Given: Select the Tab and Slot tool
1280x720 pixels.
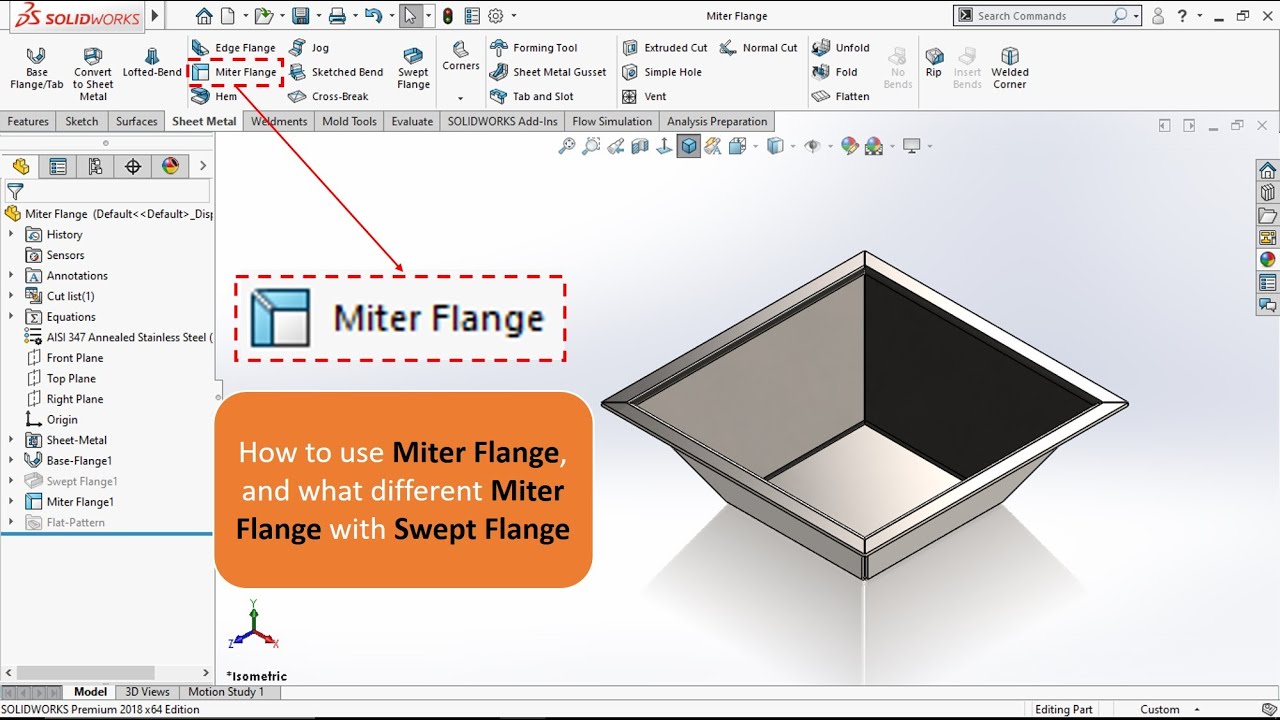Looking at the screenshot, I should (x=532, y=96).
